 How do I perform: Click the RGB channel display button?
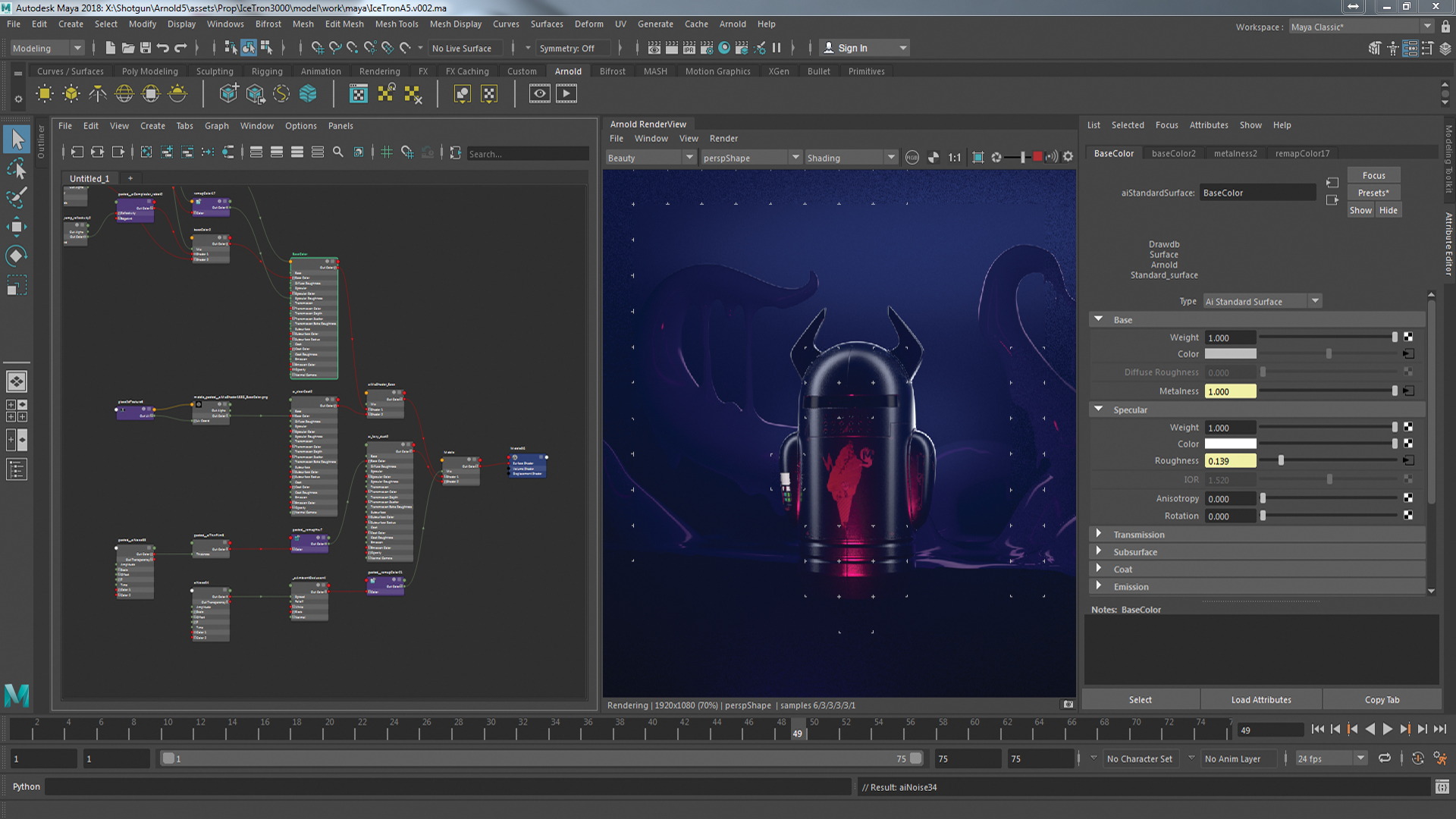tap(912, 158)
